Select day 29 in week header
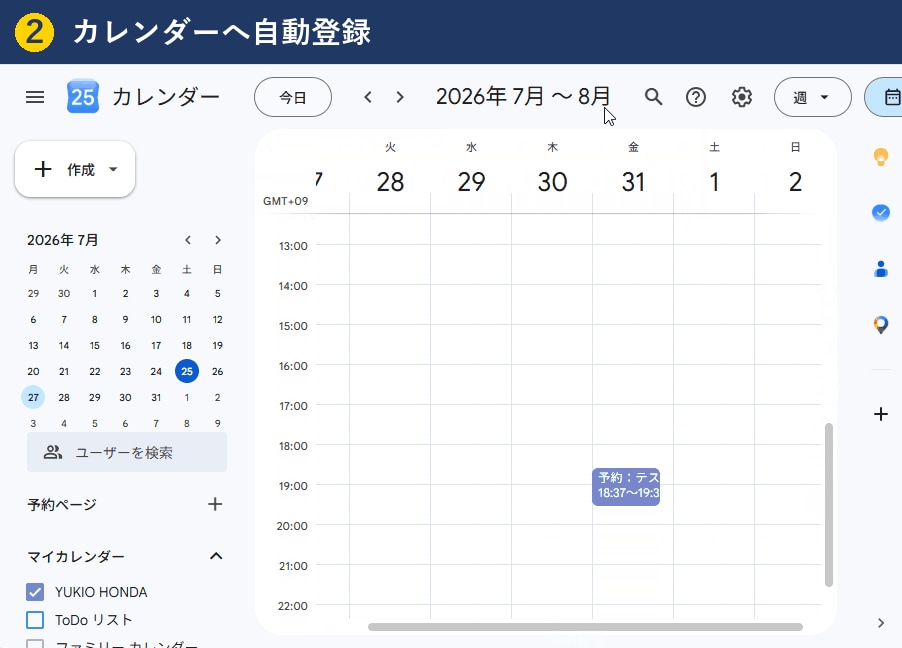Image resolution: width=902 pixels, height=648 pixels. point(471,182)
